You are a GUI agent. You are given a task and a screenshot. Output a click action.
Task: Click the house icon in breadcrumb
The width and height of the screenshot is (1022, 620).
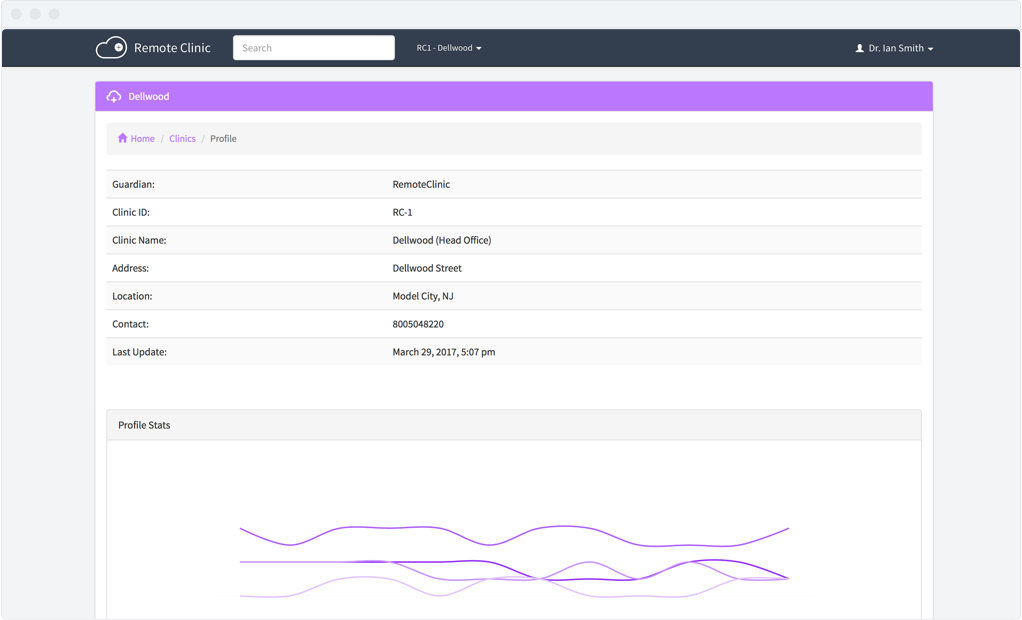point(122,138)
